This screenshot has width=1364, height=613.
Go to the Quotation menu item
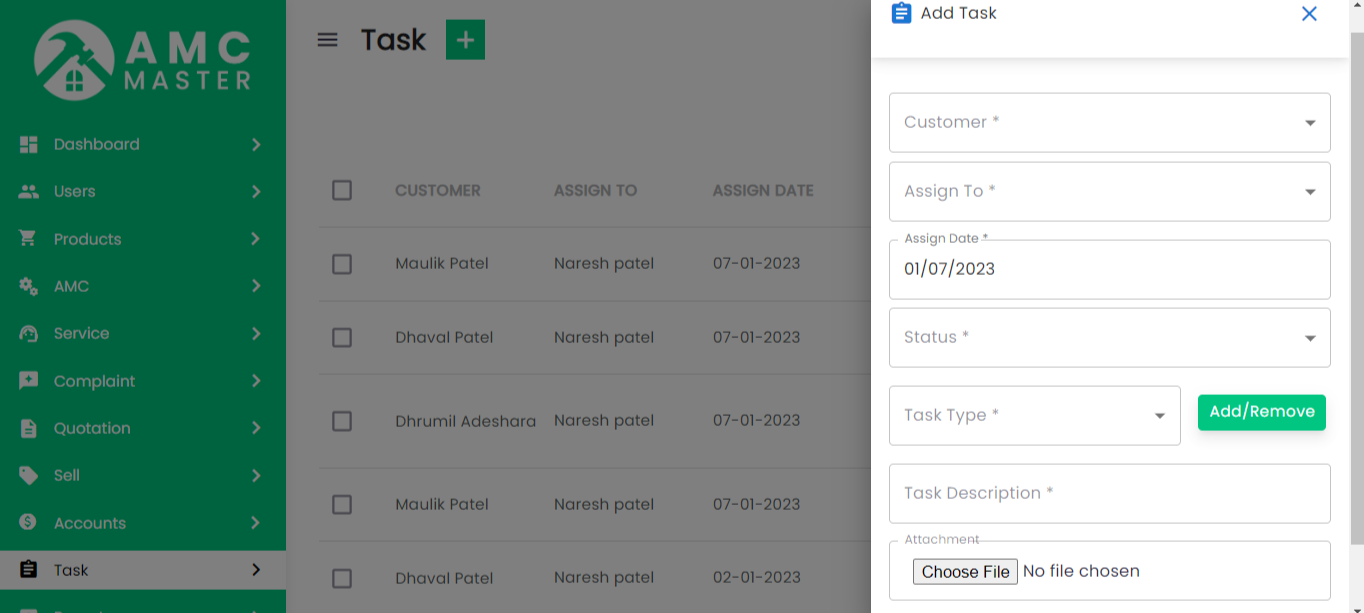tap(92, 428)
